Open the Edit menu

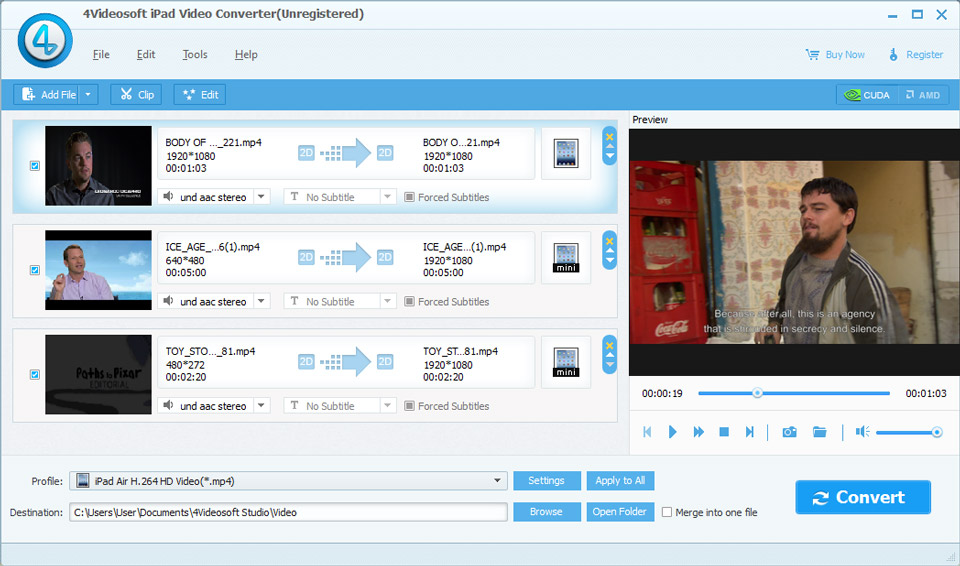click(x=146, y=55)
